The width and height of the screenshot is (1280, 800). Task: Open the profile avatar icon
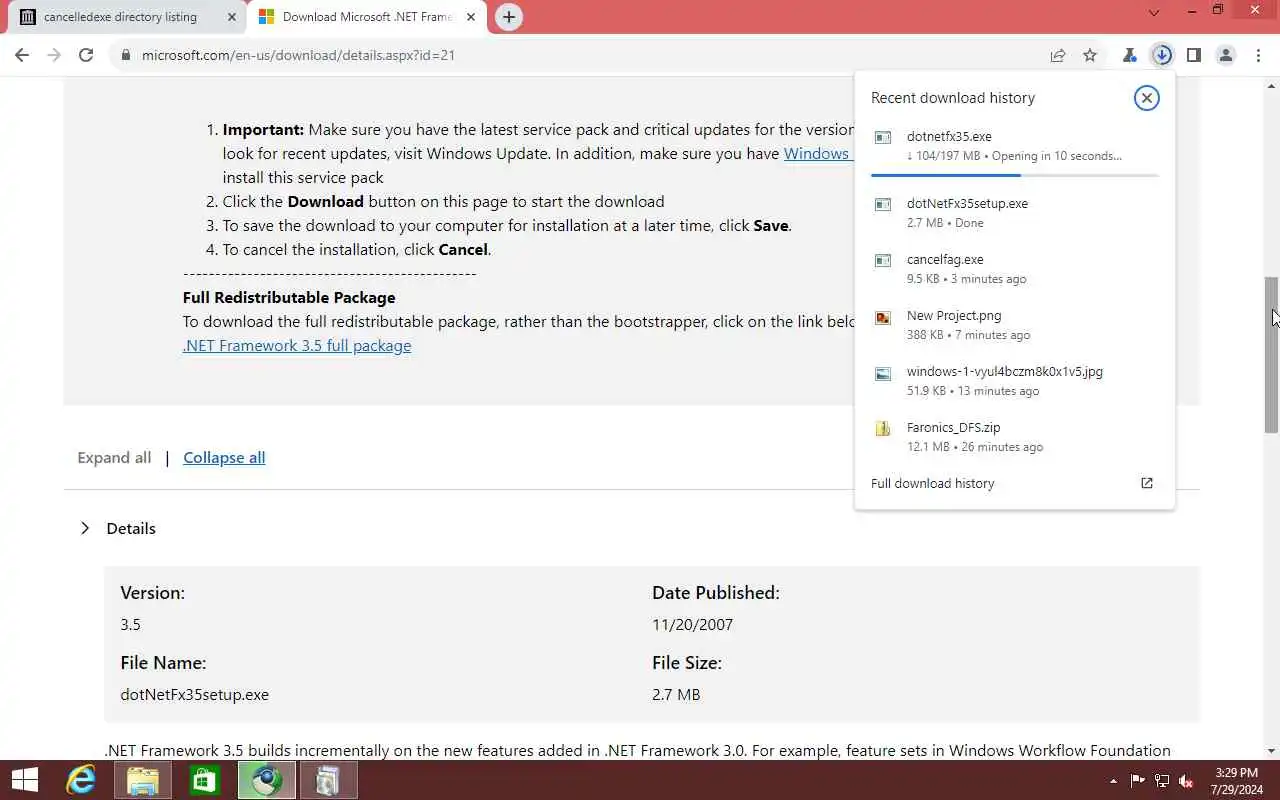(x=1226, y=55)
